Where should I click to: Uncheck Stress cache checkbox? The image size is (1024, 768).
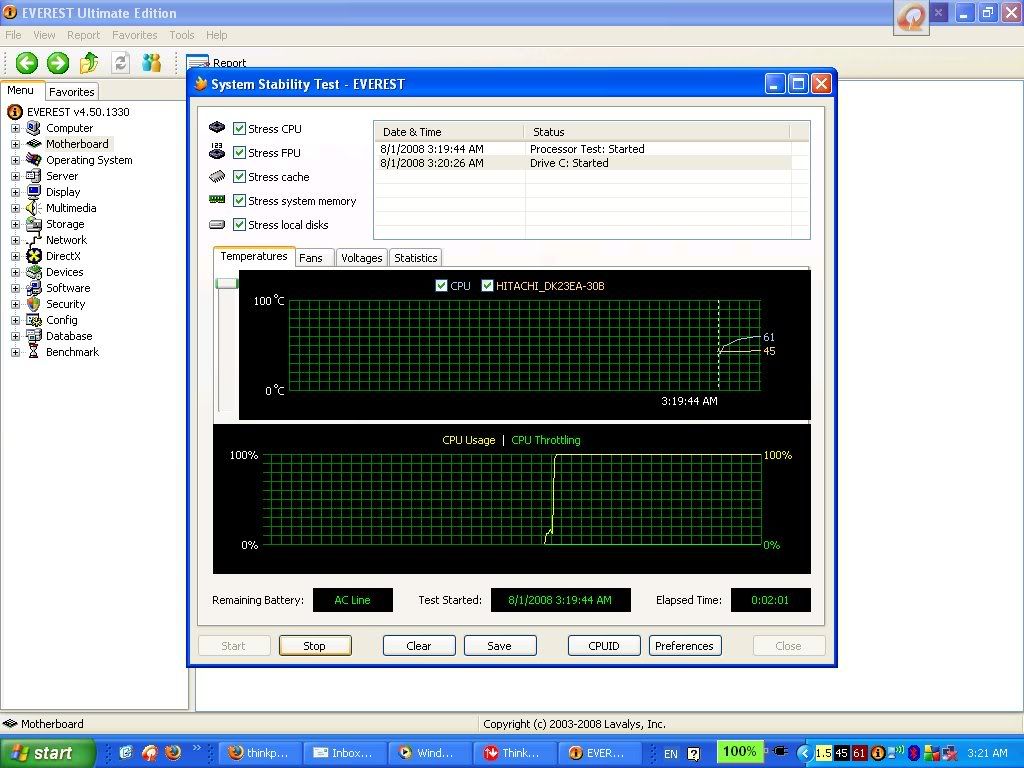(240, 177)
